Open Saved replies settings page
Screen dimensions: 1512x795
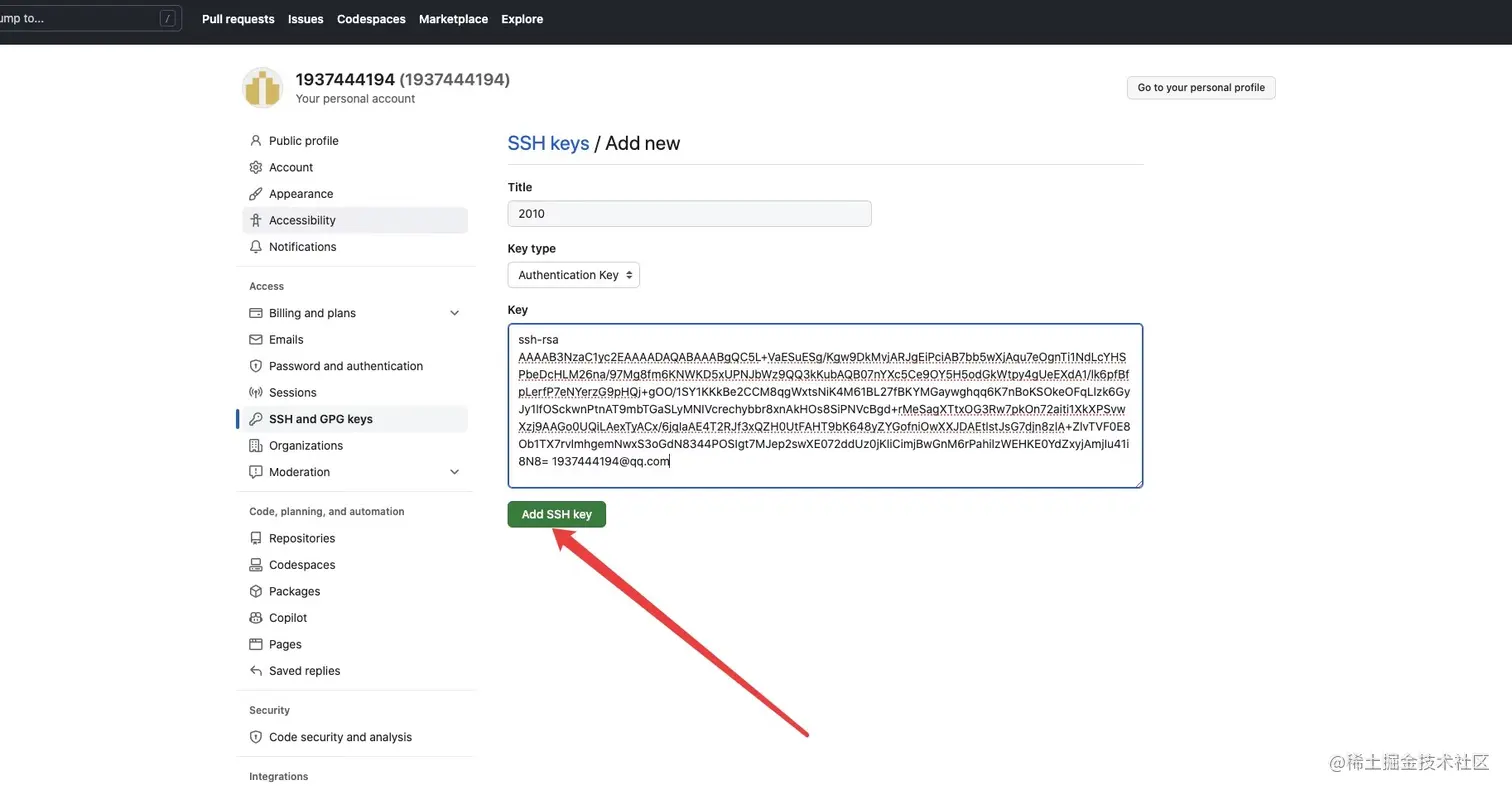pos(355,671)
